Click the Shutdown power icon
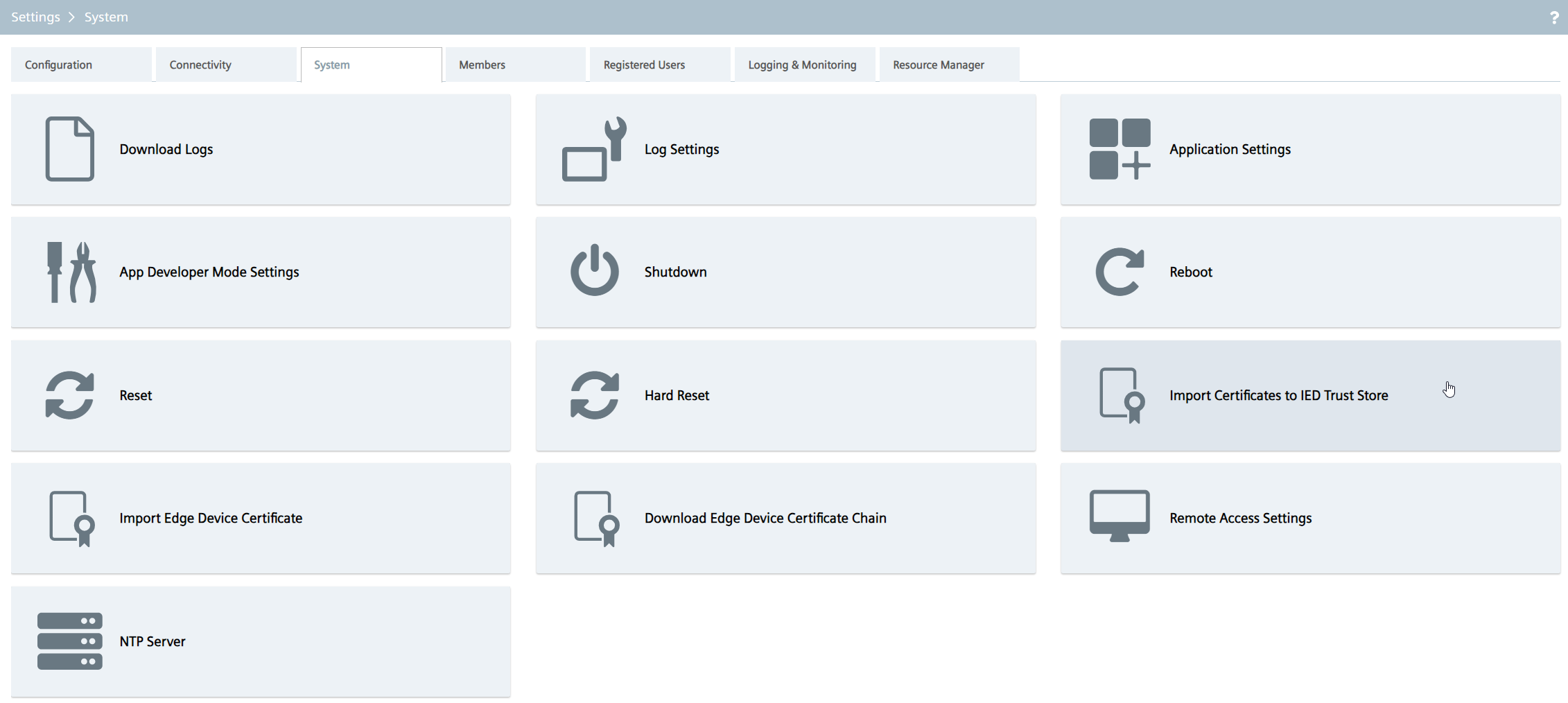Screen dimensions: 1568x703 click(x=594, y=270)
